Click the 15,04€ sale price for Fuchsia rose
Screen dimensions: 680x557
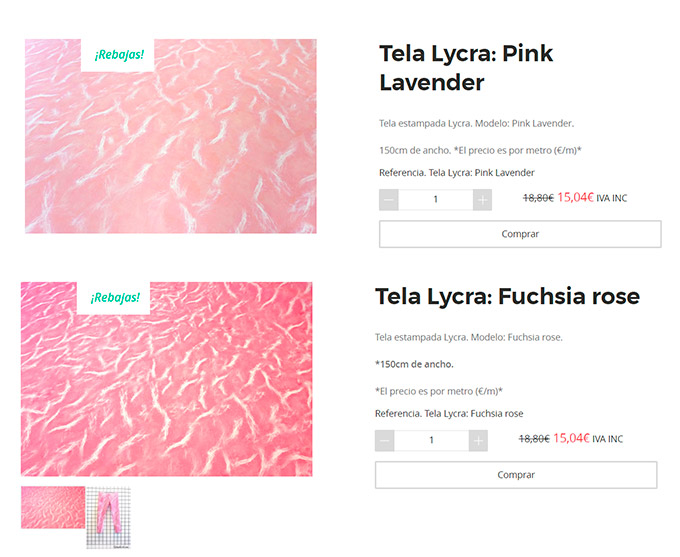(x=571, y=438)
